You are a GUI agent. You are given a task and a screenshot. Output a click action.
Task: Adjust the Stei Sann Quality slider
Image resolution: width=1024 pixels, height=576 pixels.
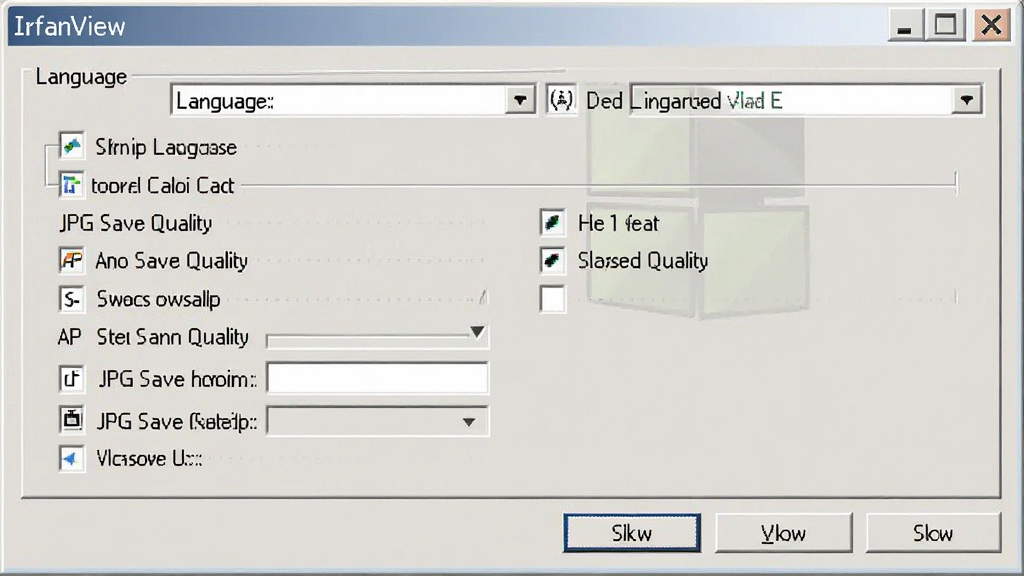(x=376, y=338)
